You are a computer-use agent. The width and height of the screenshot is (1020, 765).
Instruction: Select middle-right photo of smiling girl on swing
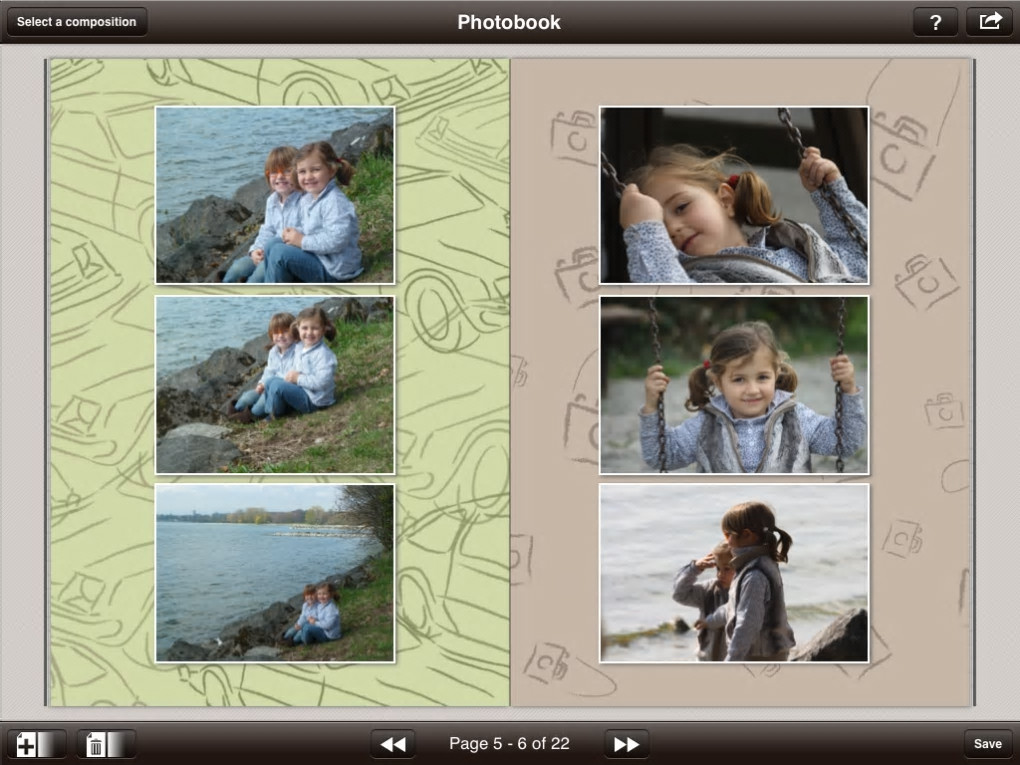[x=734, y=384]
